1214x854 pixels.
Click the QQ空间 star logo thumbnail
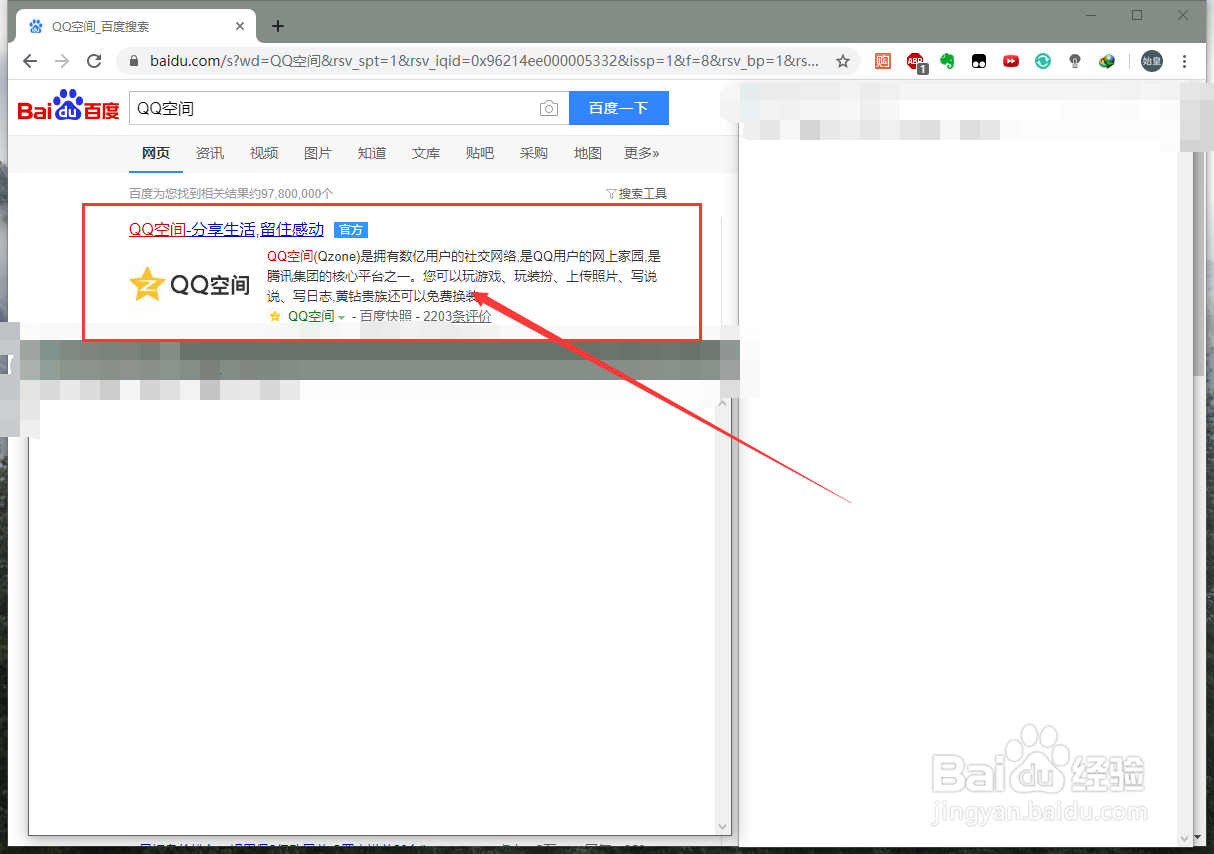(x=190, y=284)
